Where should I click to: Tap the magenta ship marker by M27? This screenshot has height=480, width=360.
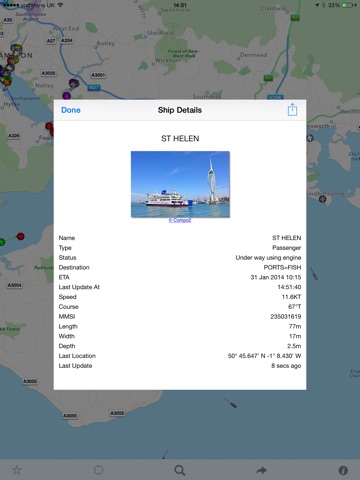click(x=67, y=96)
